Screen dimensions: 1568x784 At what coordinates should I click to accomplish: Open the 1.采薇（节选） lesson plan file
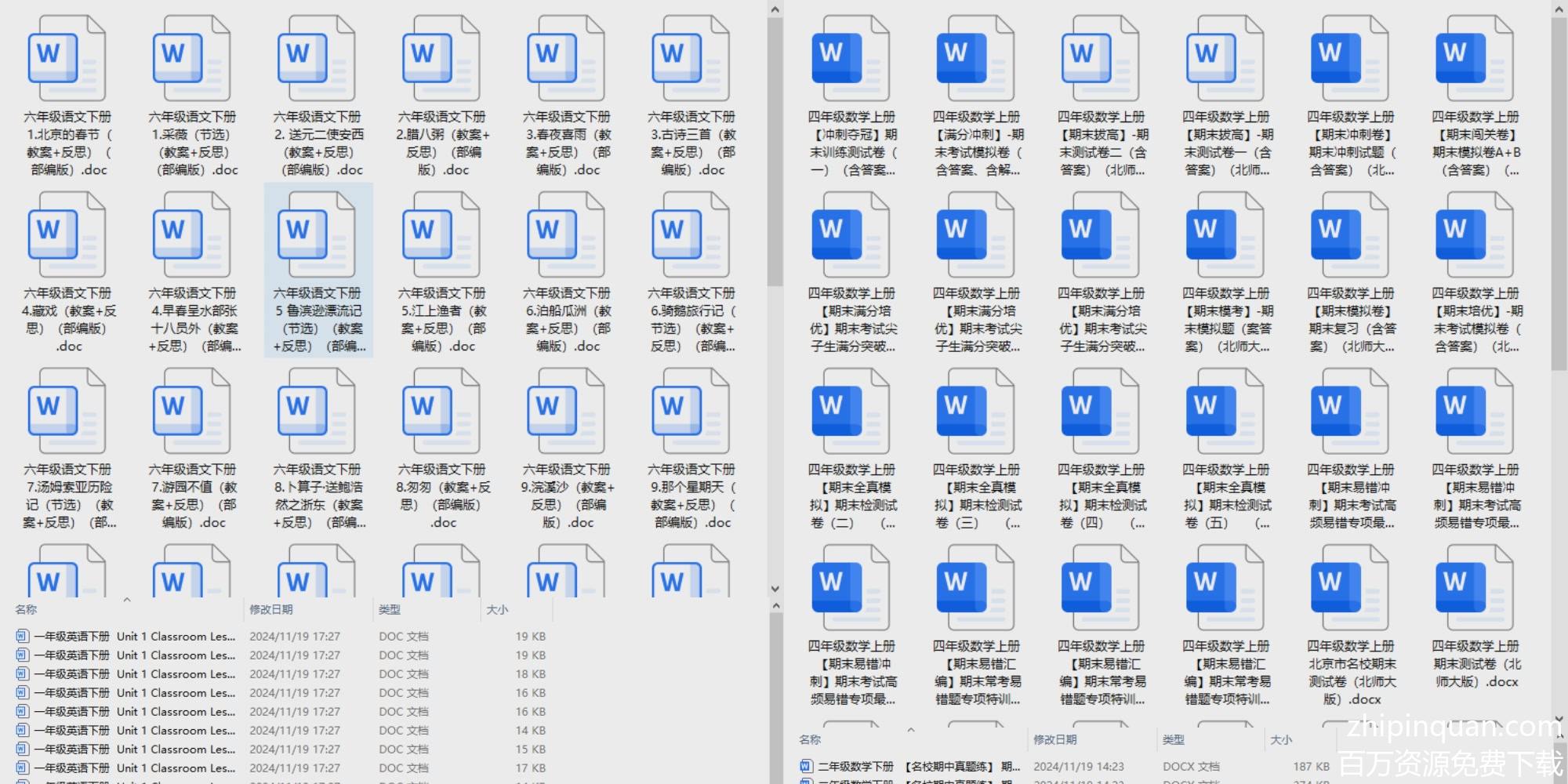click(x=192, y=59)
